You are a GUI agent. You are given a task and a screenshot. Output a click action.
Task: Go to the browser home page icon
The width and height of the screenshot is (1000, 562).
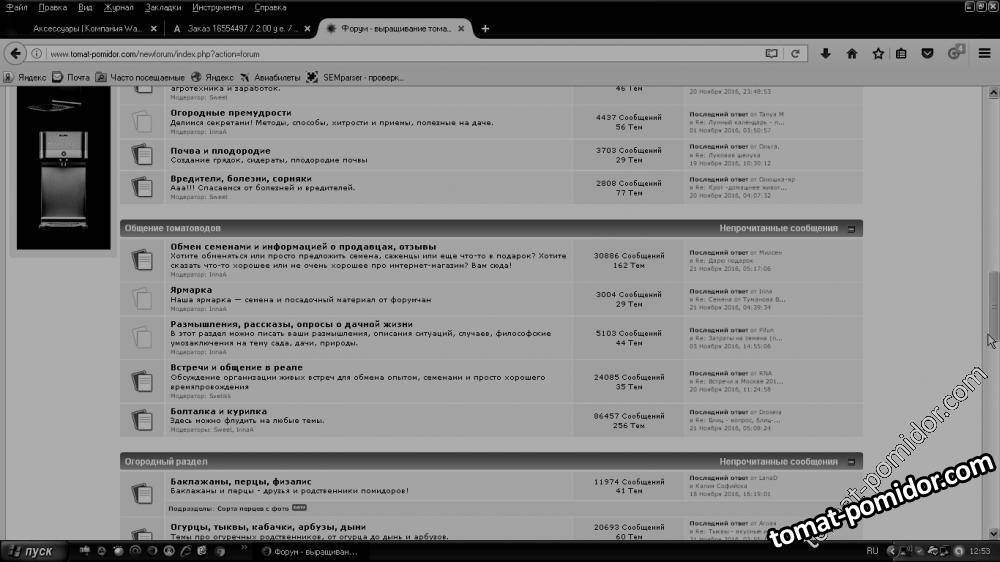[x=852, y=53]
